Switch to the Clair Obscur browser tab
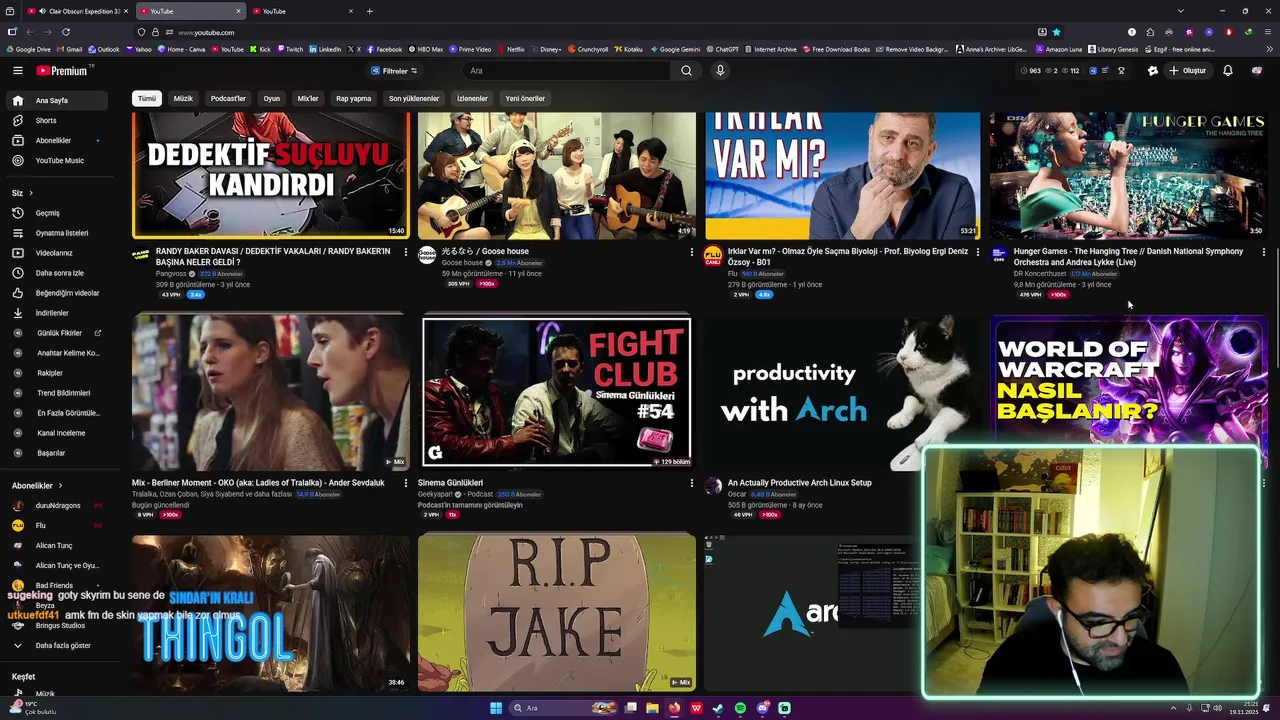 coord(79,11)
